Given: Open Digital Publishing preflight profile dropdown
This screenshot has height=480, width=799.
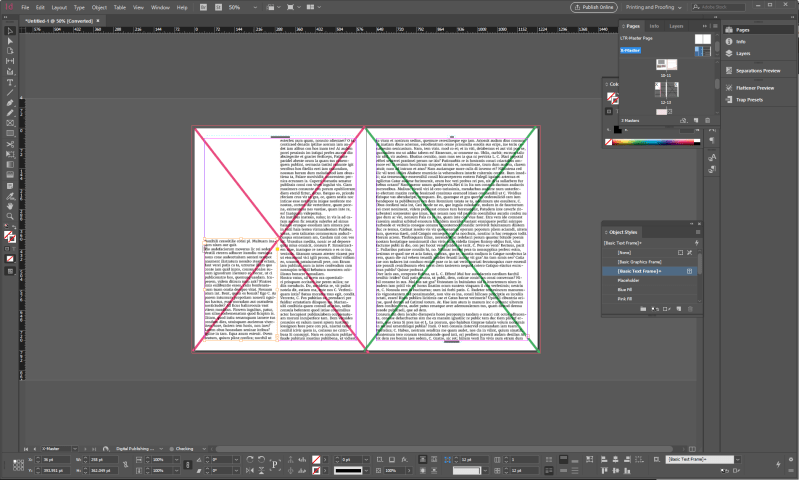Looking at the screenshot, I should (161, 449).
